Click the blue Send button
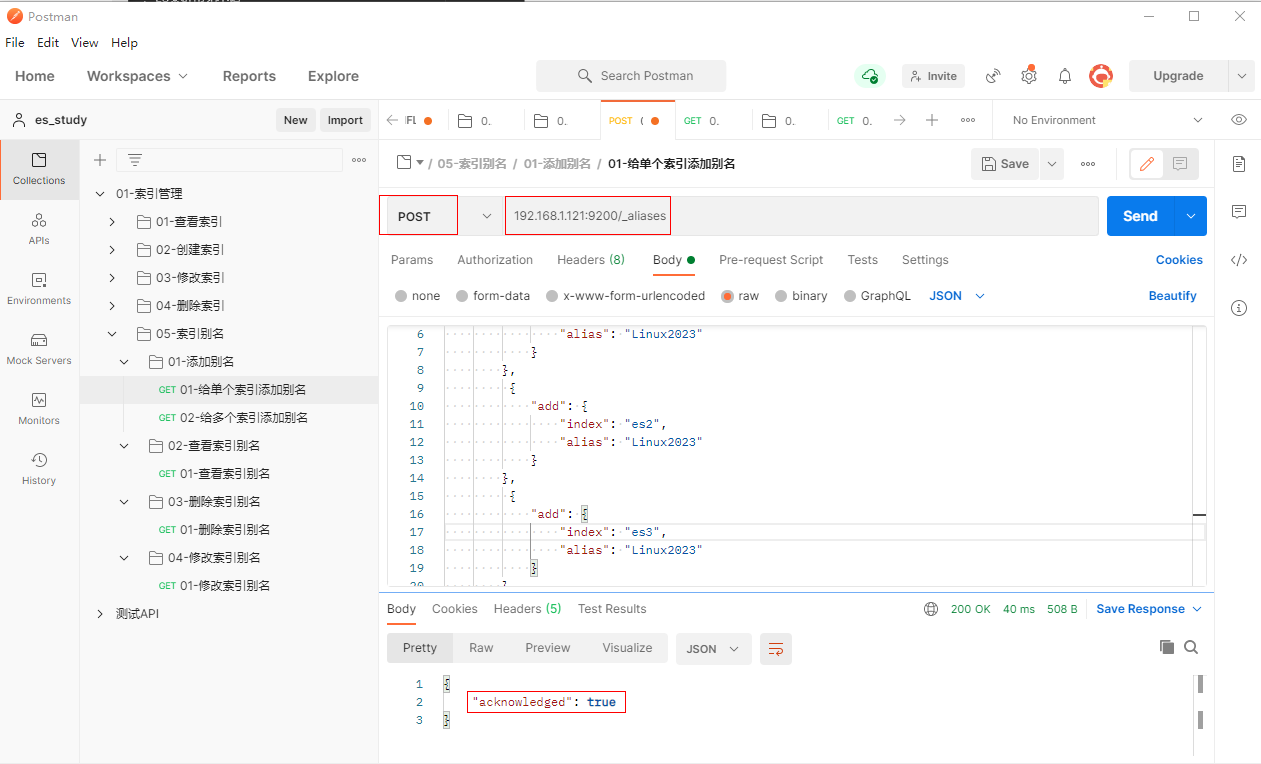 [x=1140, y=216]
